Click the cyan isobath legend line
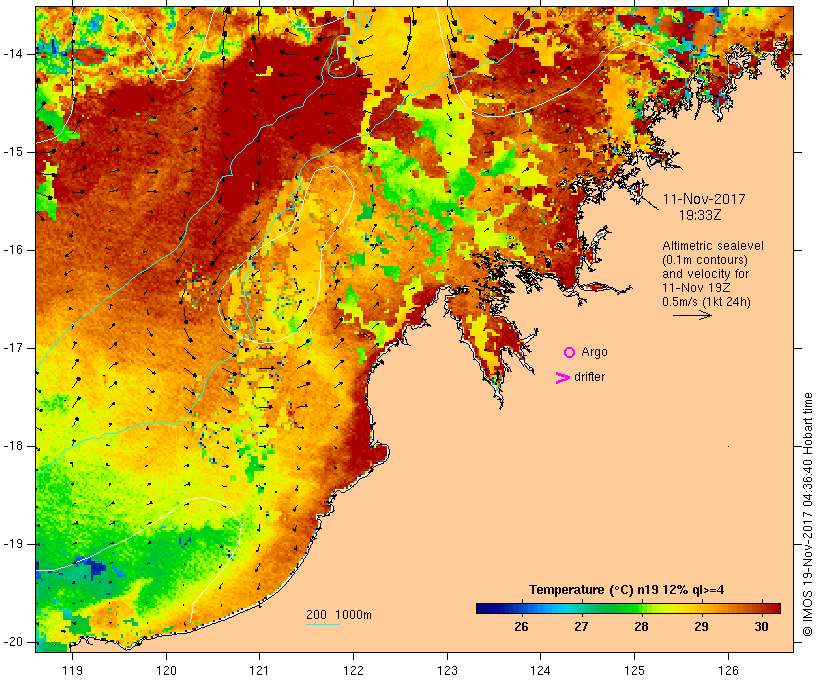Viewport: 820px width, 680px height. tap(323, 624)
